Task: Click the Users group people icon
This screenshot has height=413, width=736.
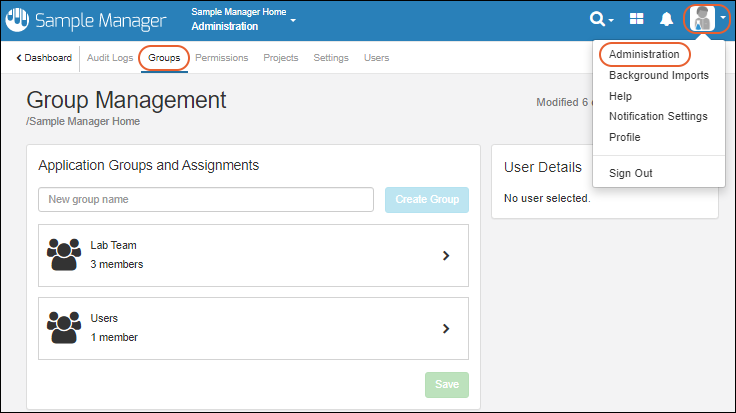Action: tap(64, 328)
